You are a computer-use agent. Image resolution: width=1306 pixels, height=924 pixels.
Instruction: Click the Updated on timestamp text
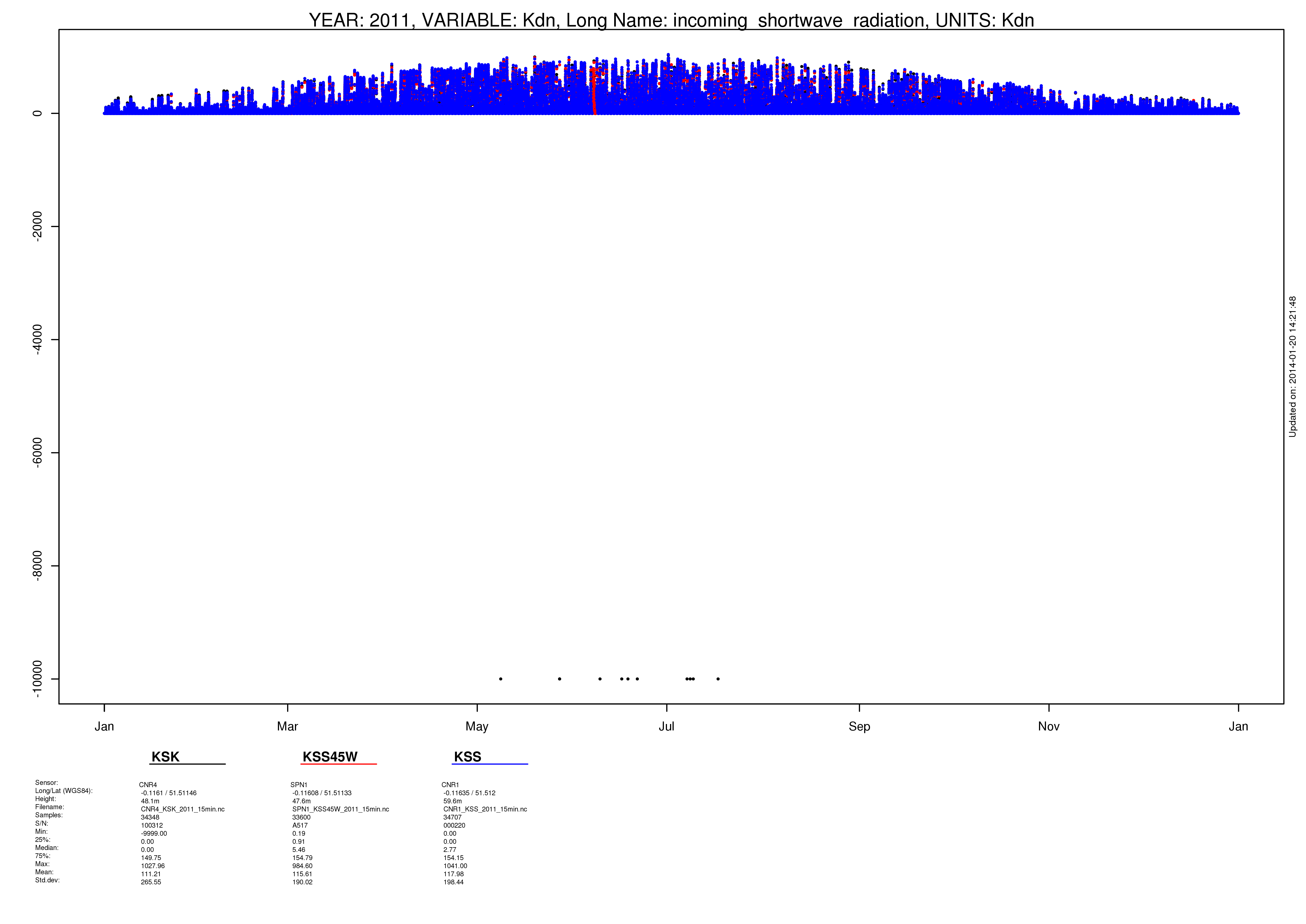[x=1292, y=366]
